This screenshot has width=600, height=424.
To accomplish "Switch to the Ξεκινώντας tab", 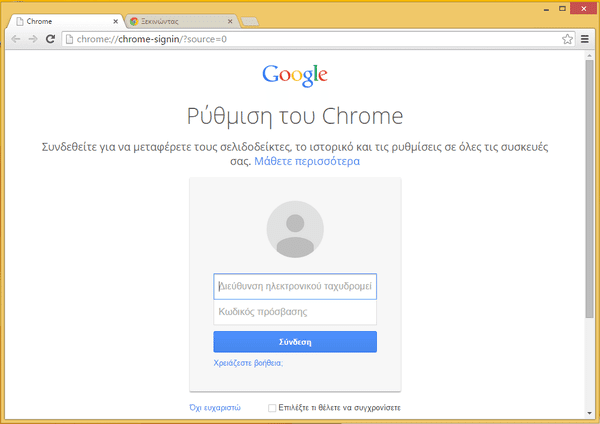I will (181, 21).
